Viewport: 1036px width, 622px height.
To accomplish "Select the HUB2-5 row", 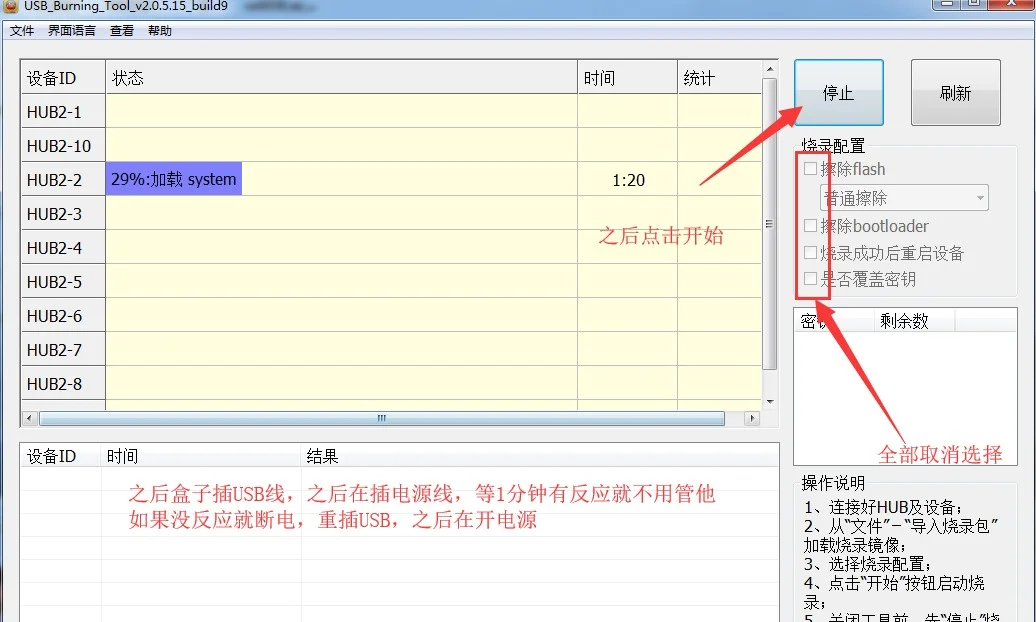I will click(x=391, y=282).
